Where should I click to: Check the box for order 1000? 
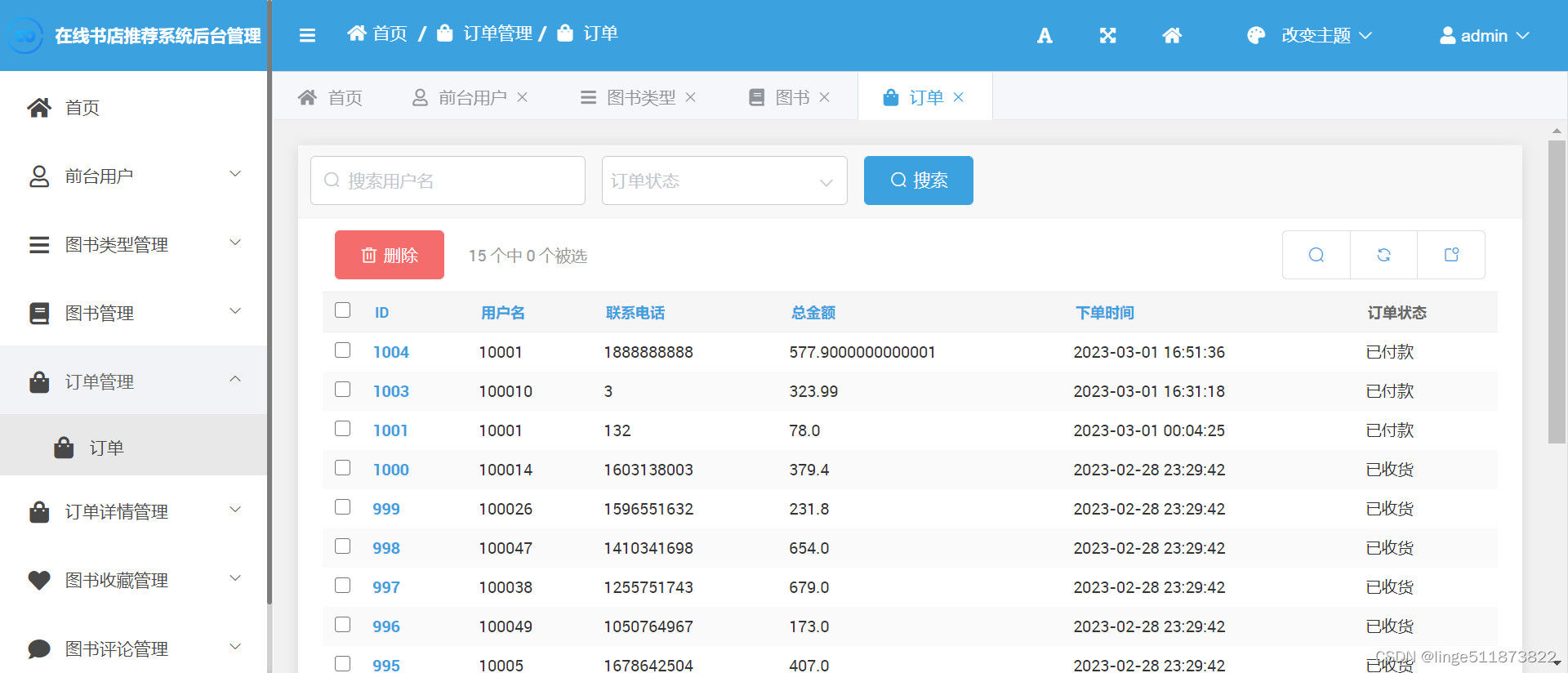(x=343, y=468)
